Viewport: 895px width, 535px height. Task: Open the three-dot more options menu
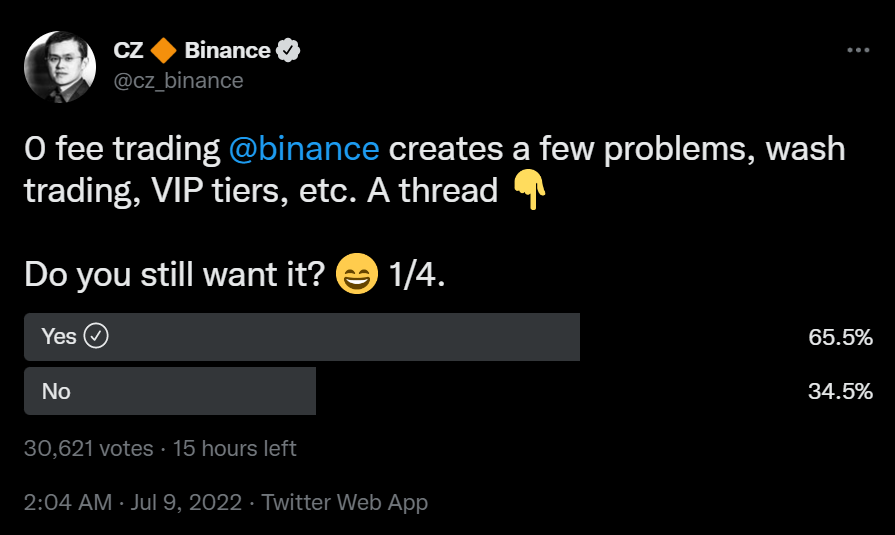[858, 50]
